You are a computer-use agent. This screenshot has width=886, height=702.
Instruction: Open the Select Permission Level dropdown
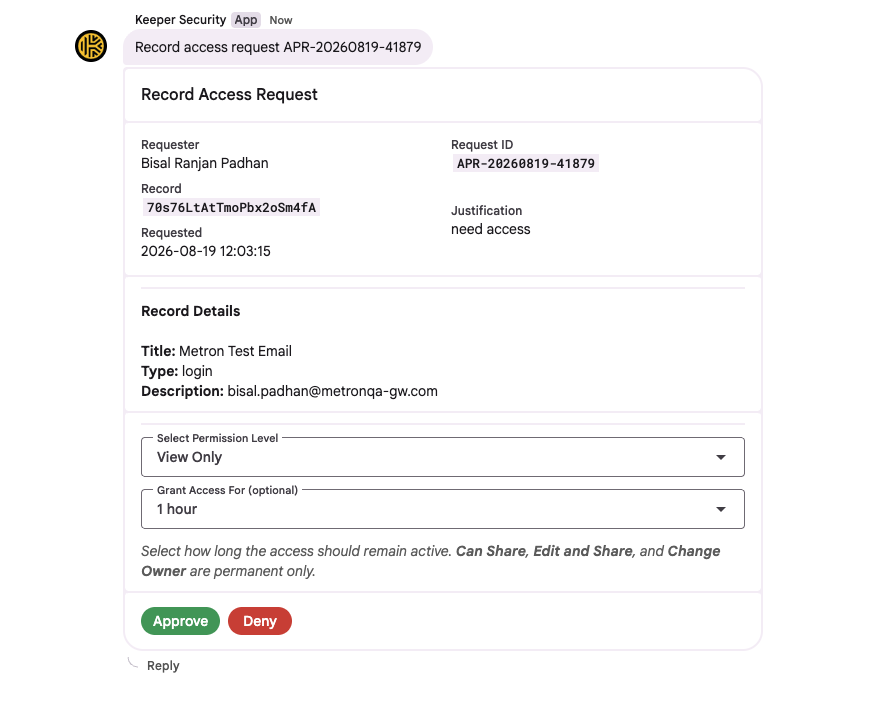[x=442, y=457]
